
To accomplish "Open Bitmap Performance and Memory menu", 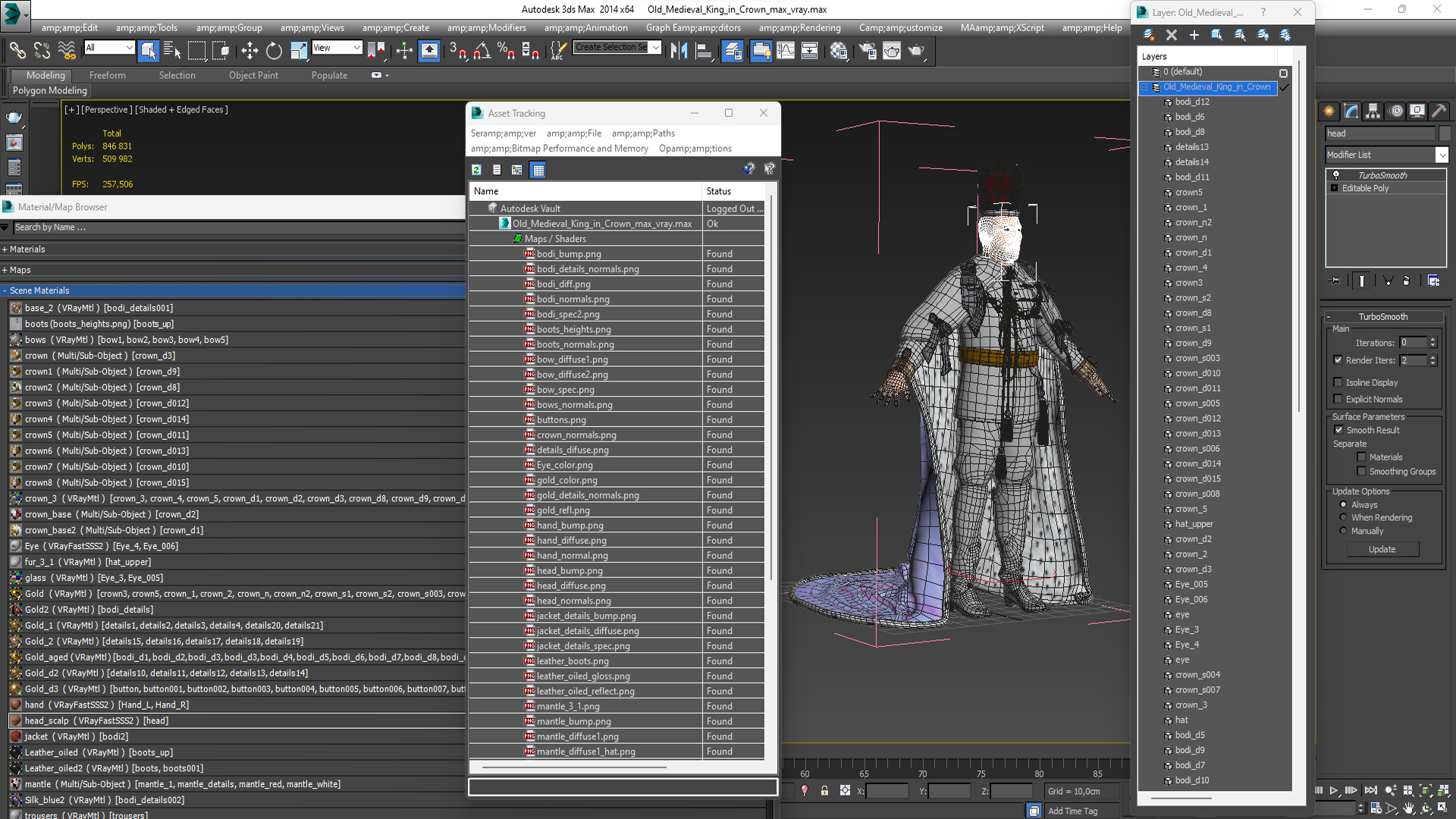I will 560,149.
